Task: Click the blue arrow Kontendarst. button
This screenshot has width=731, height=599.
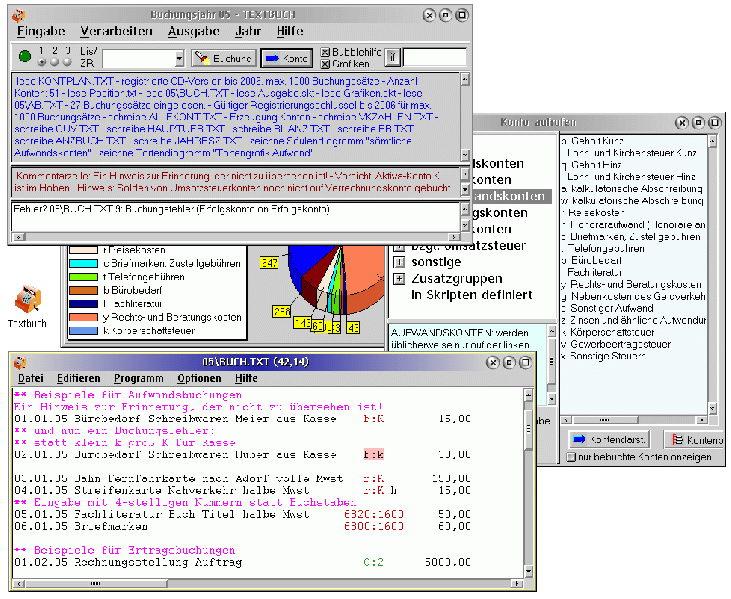Action: [x=610, y=439]
